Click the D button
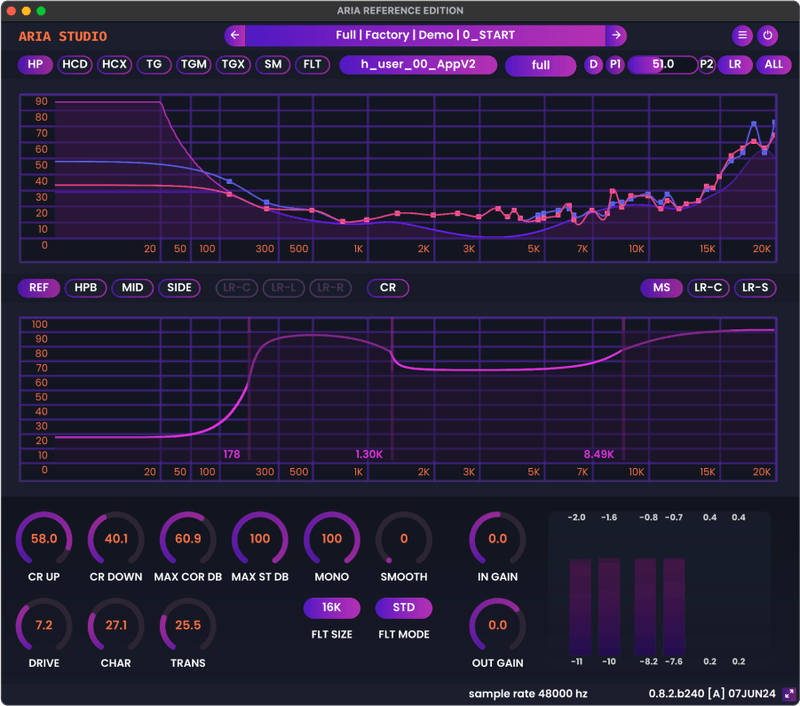 pos(593,65)
